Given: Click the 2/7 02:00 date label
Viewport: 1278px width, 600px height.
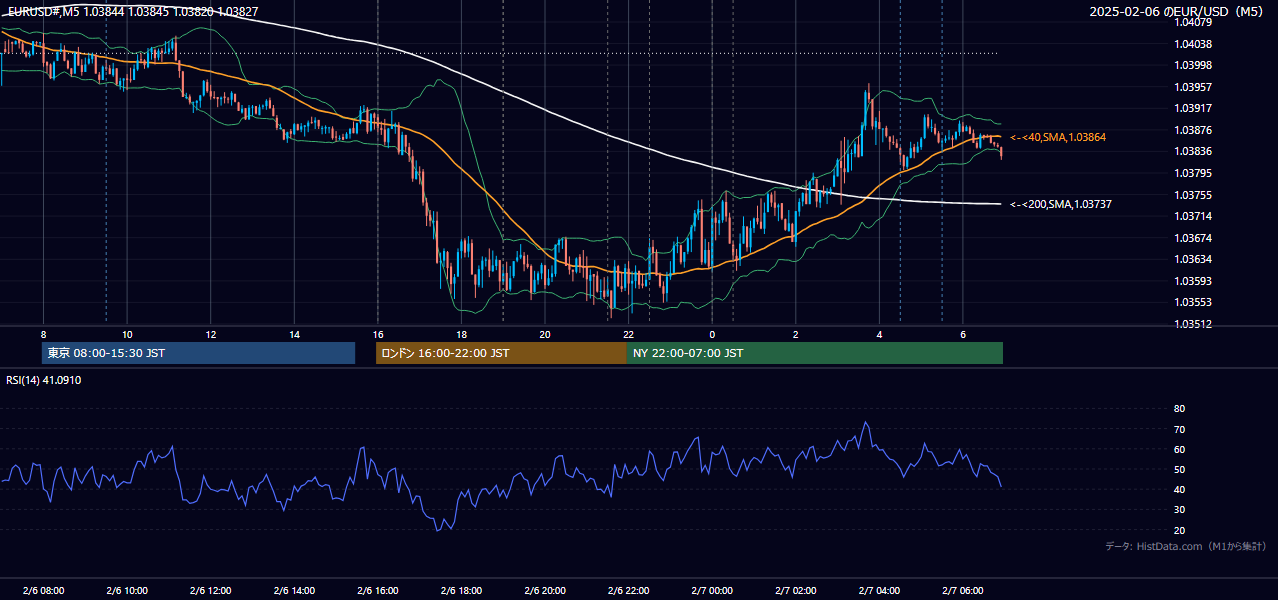Looking at the screenshot, I should (x=795, y=590).
